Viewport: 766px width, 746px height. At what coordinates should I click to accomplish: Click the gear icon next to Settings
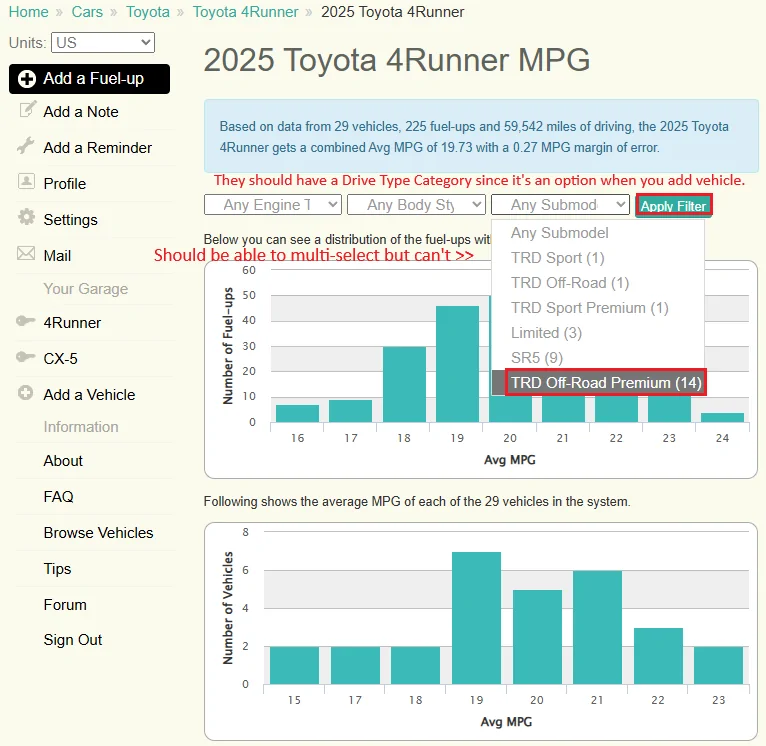coord(26,217)
